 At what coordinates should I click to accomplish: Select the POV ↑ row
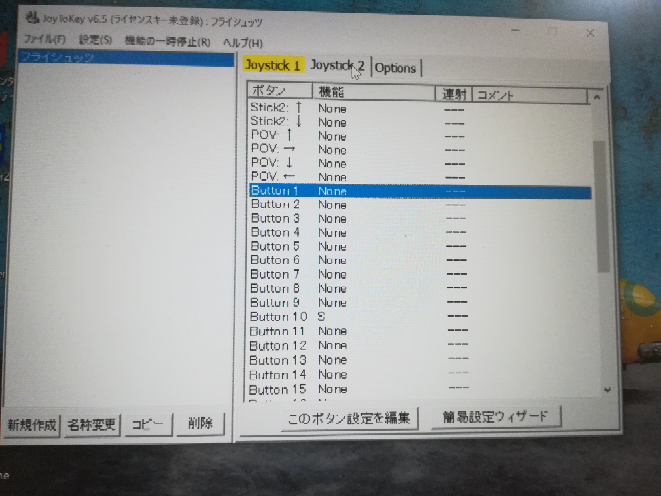pyautogui.click(x=419, y=136)
